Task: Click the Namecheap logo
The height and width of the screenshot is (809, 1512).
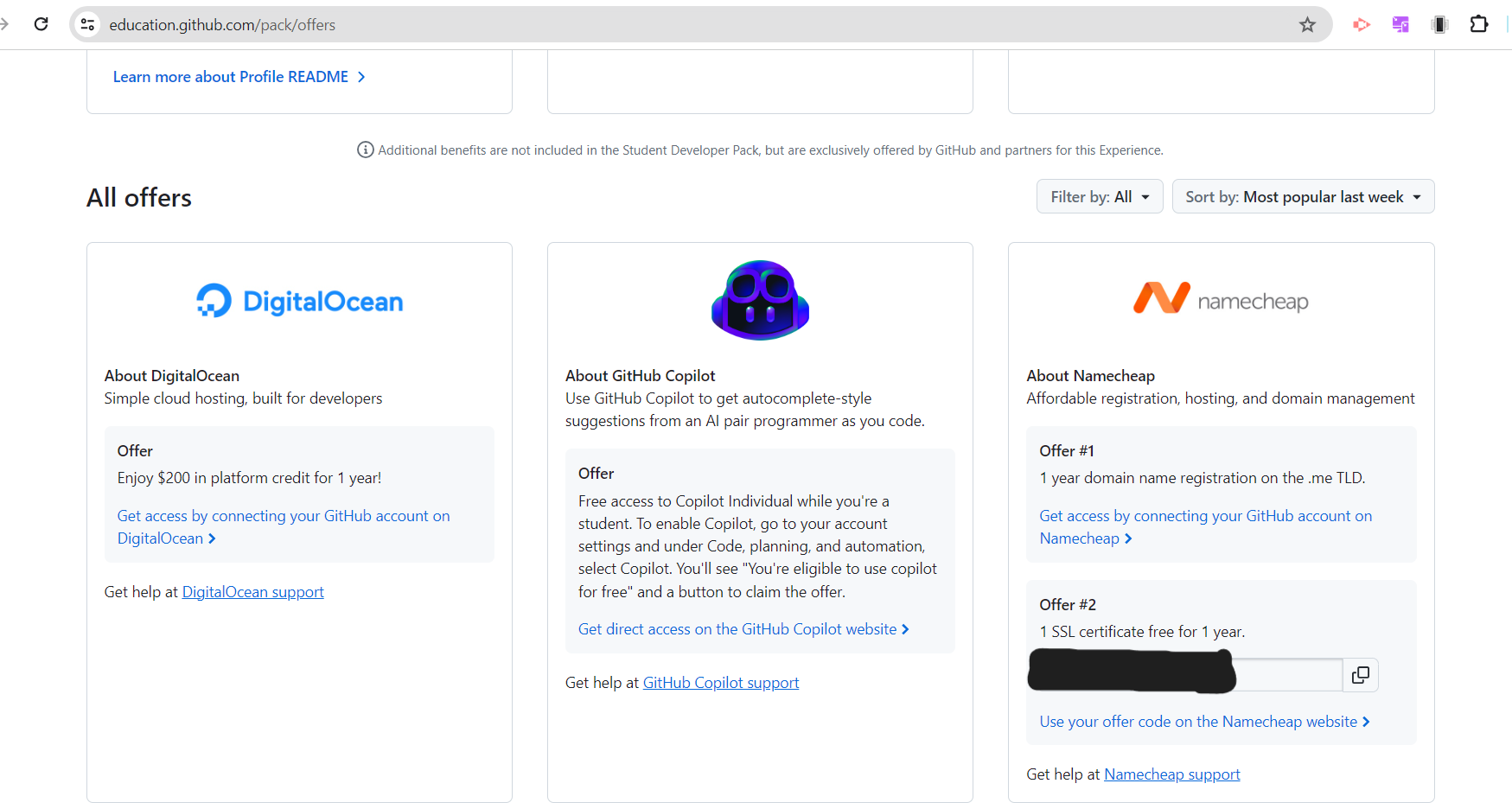Action: pos(1221,298)
